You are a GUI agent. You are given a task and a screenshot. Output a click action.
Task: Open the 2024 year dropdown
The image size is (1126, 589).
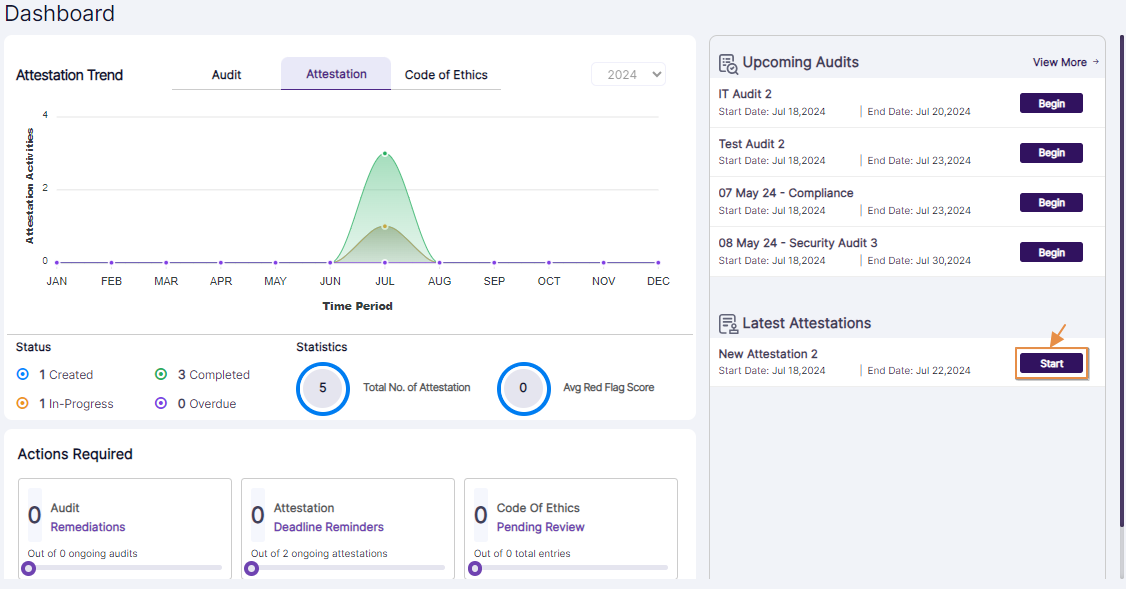coord(628,74)
